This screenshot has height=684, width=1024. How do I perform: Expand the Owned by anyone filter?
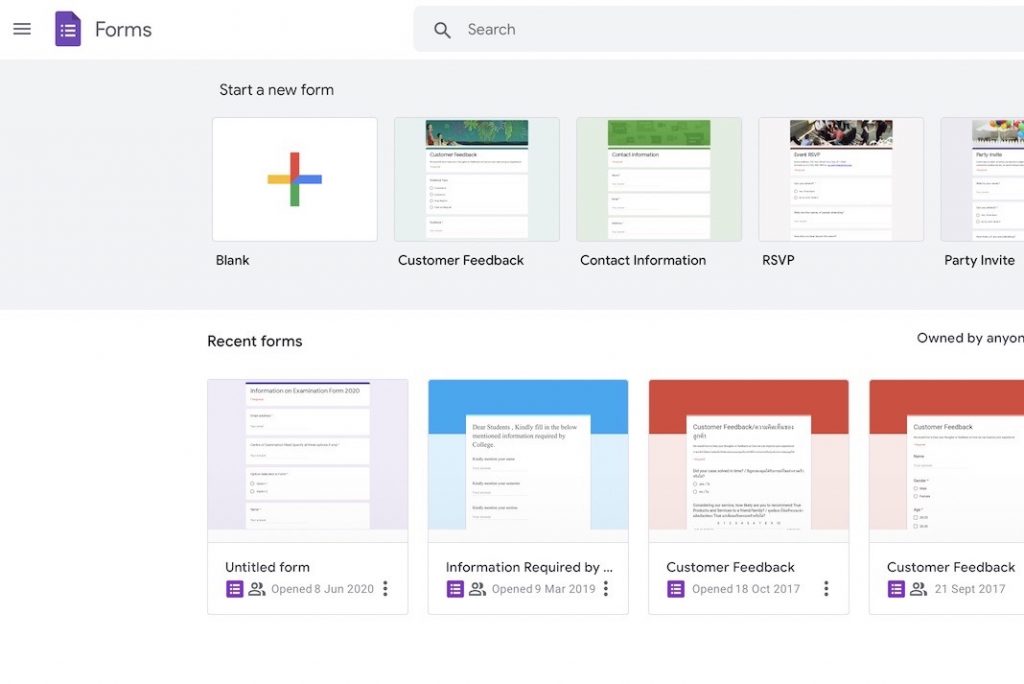tap(970, 338)
